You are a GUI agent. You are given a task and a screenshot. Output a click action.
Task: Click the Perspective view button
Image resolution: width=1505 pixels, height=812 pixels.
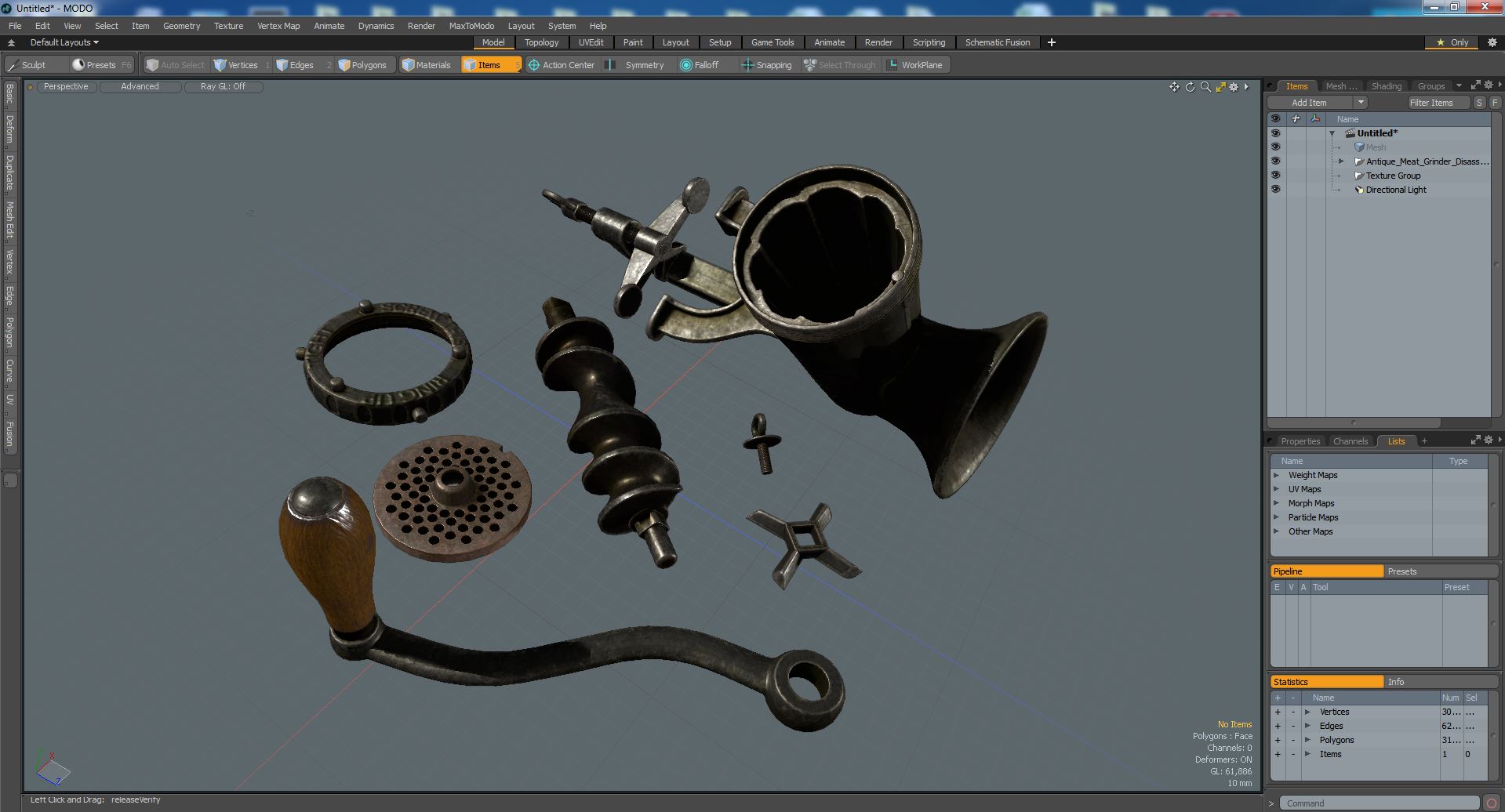point(66,87)
